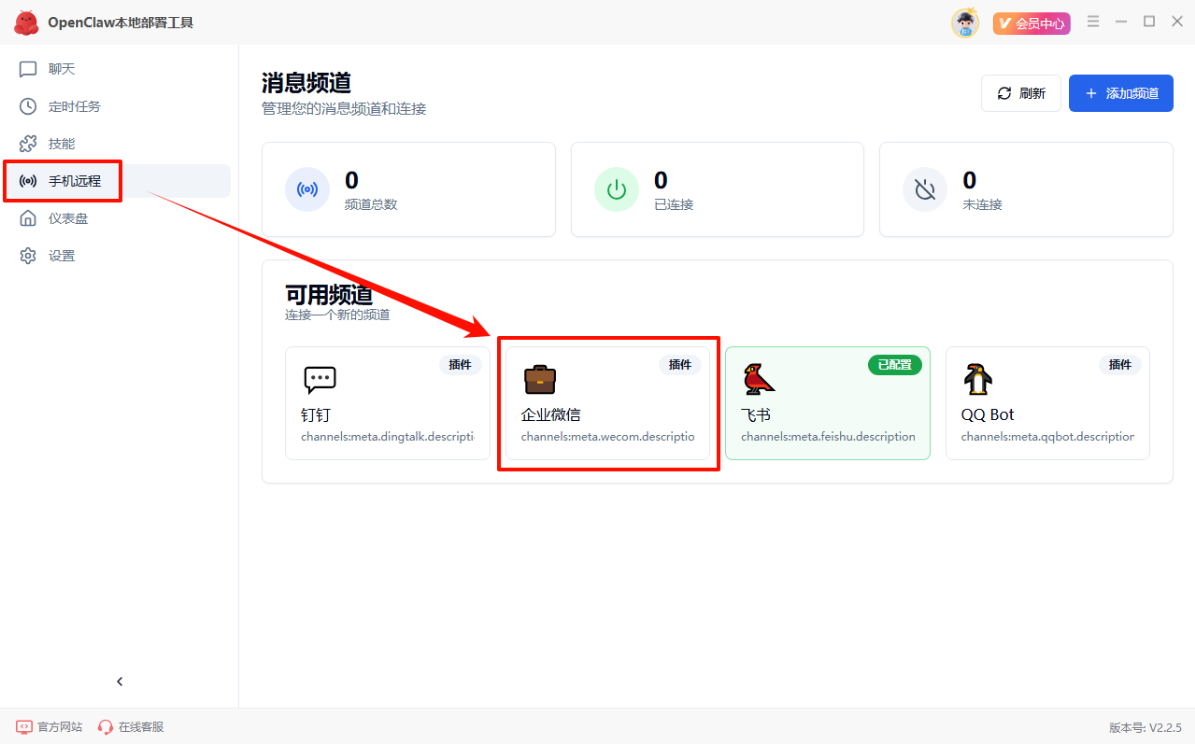Viewport: 1195px width, 744px height.
Task: Click the Feishu red bird icon
Action: (x=759, y=380)
